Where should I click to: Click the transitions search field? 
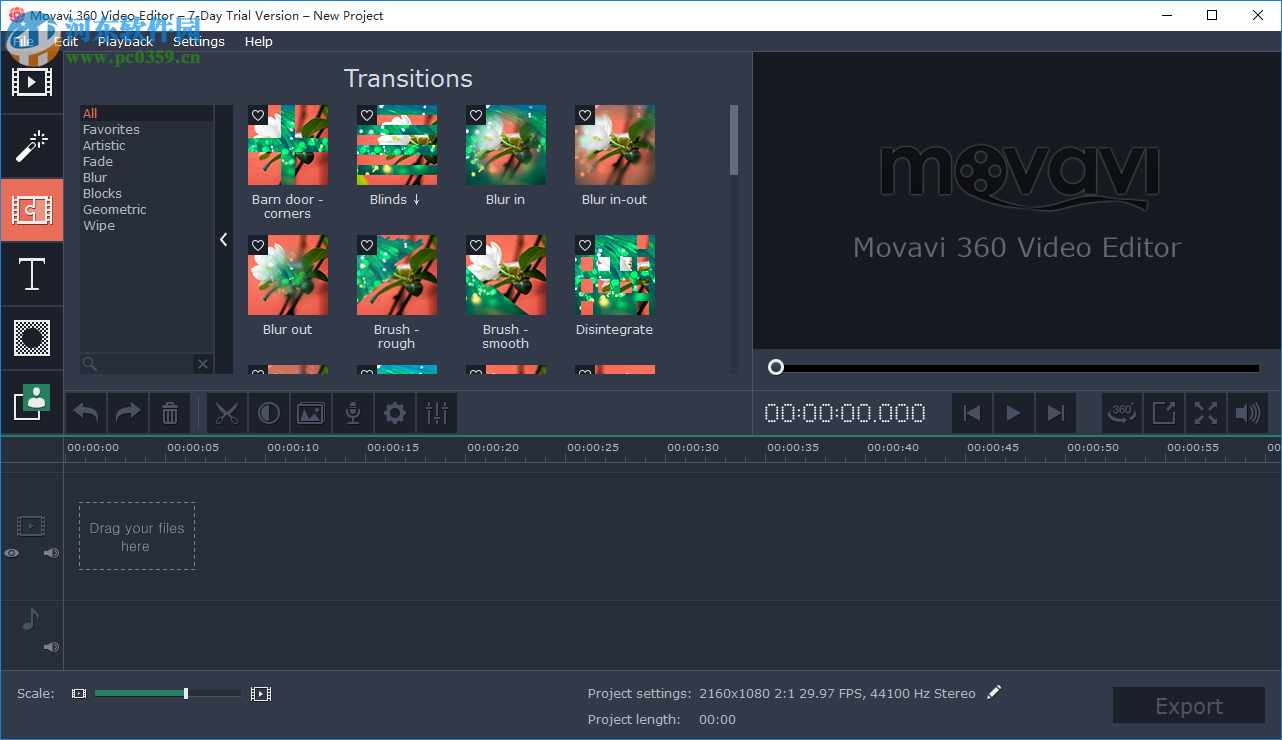click(140, 364)
